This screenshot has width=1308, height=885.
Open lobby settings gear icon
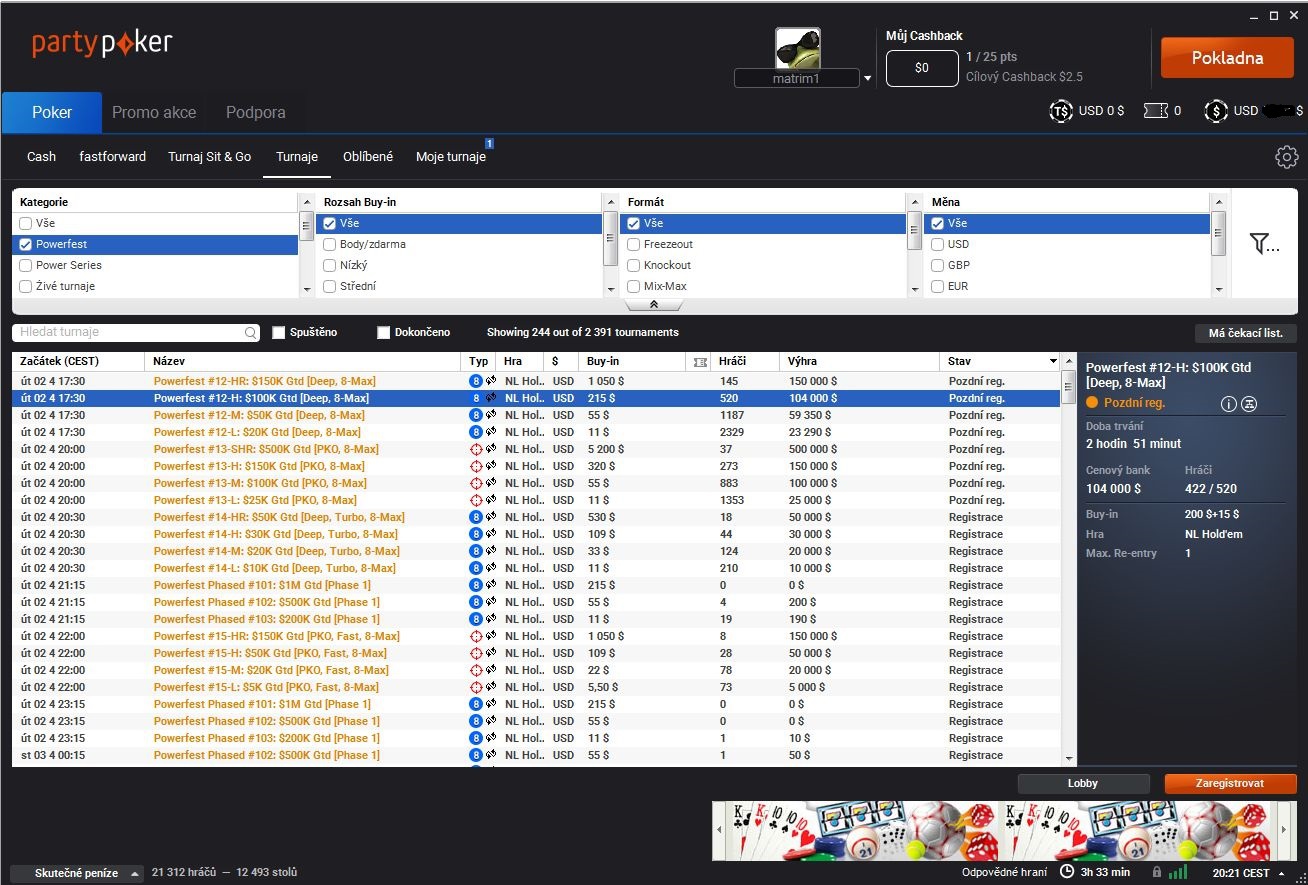[1286, 157]
